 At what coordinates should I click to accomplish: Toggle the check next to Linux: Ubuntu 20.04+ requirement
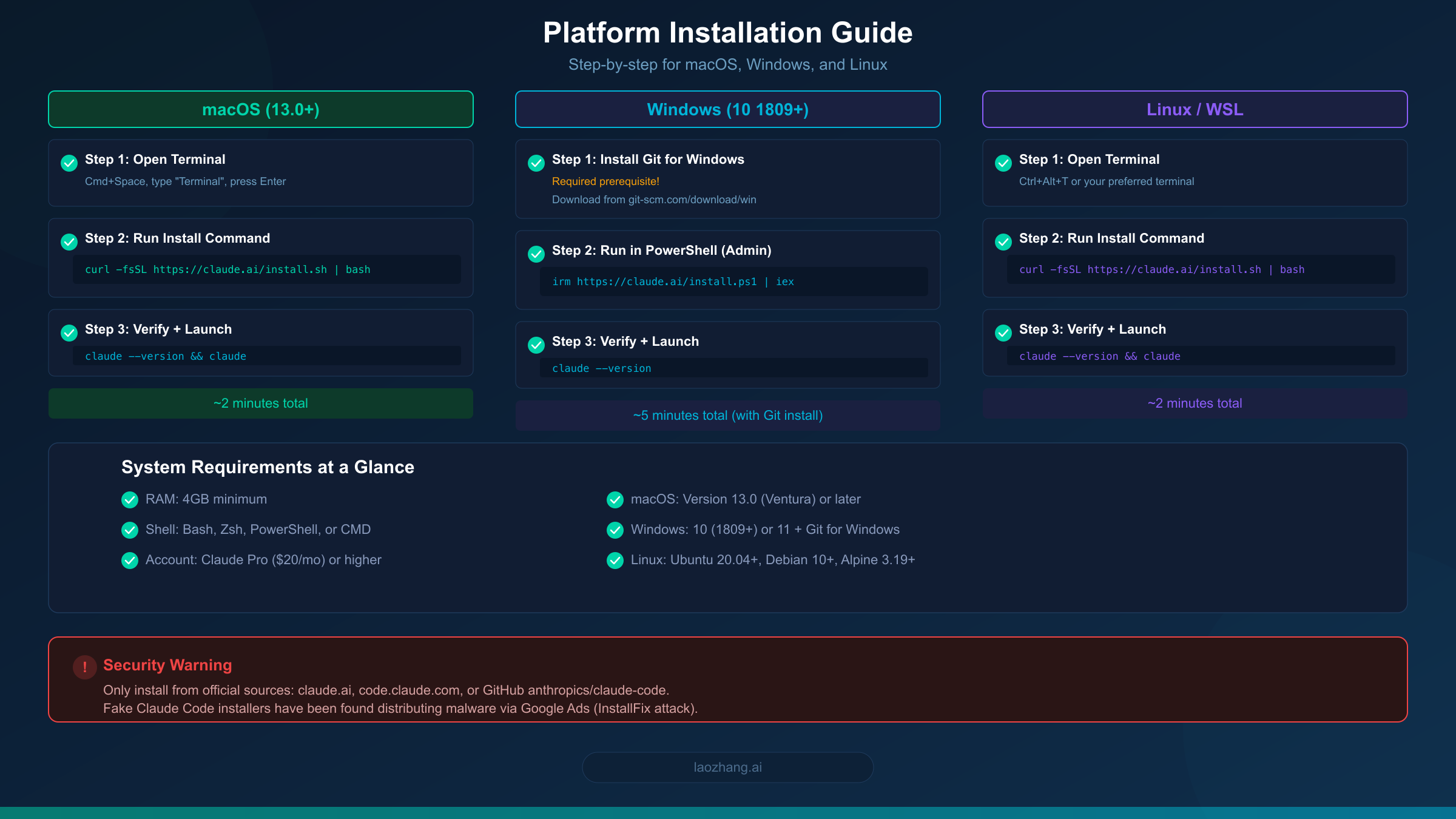[x=615, y=560]
